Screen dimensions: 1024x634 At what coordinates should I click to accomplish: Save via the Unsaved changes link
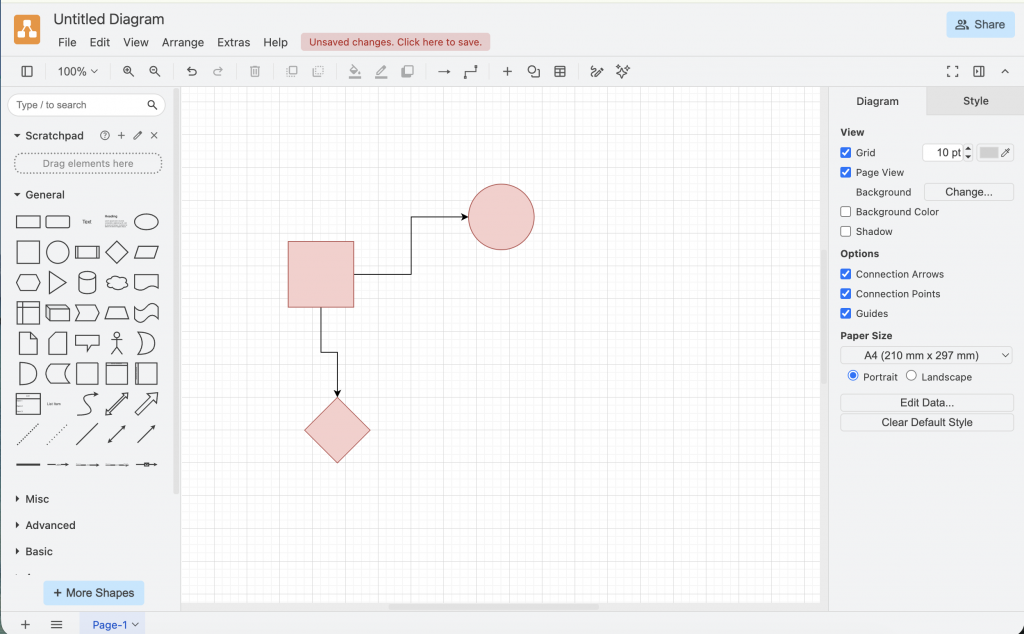(394, 42)
